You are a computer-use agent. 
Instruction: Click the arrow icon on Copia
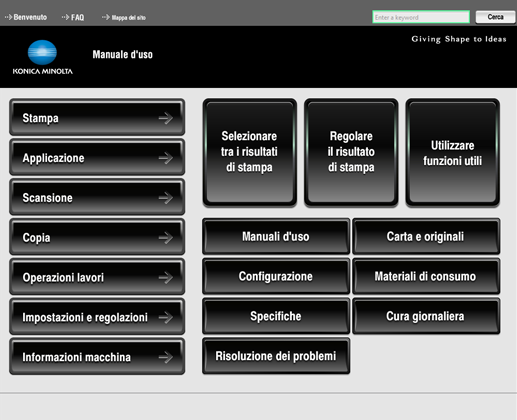166,238
